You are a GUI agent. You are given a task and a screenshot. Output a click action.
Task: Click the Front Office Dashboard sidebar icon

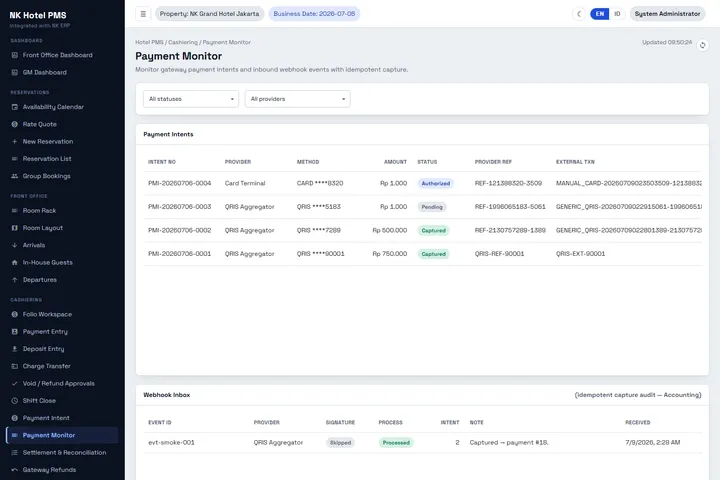point(15,55)
